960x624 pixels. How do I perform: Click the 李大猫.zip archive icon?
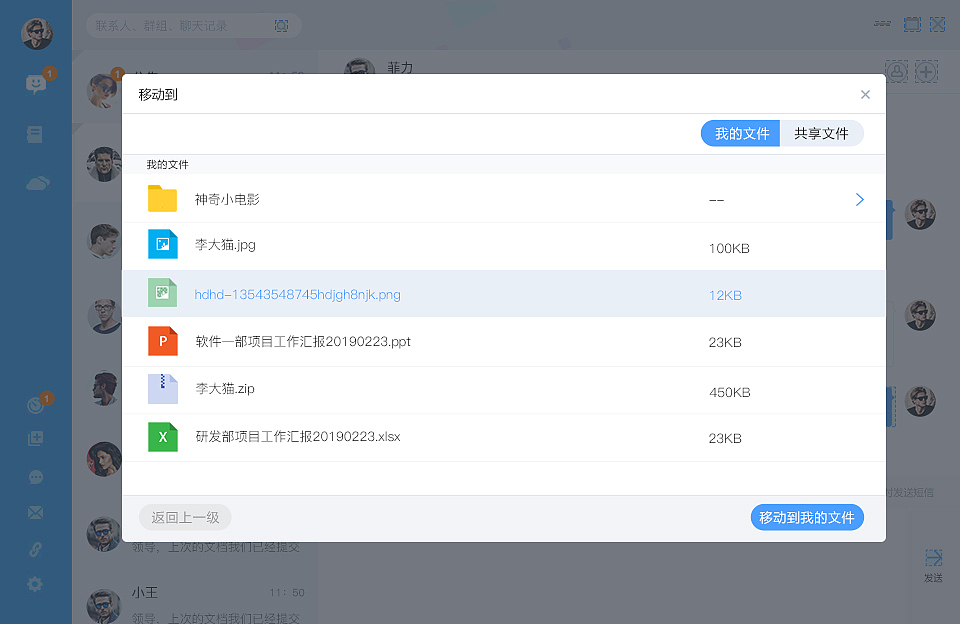pyautogui.click(x=162, y=389)
